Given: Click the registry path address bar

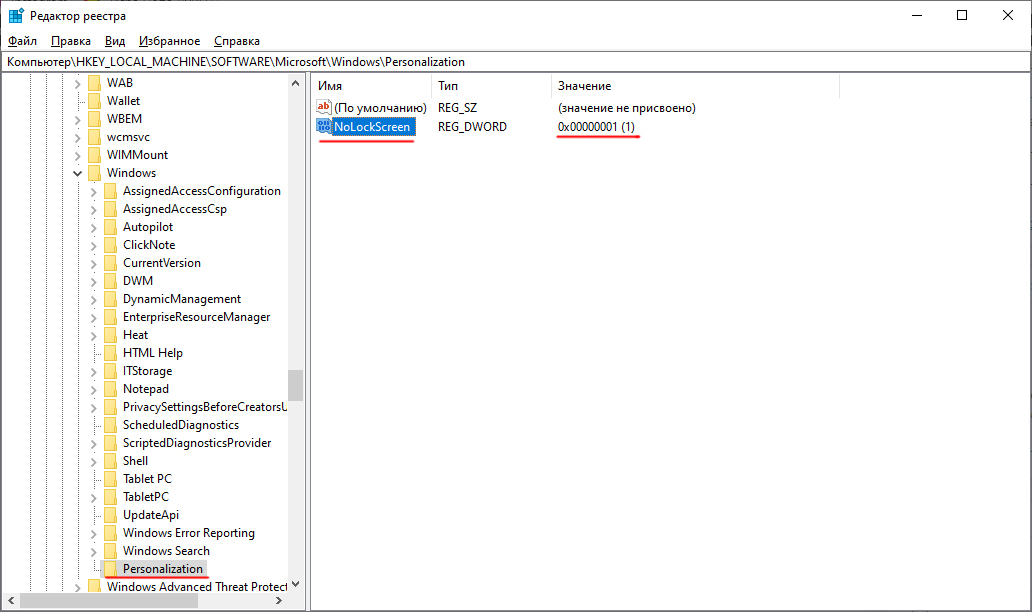Looking at the screenshot, I should 515,62.
